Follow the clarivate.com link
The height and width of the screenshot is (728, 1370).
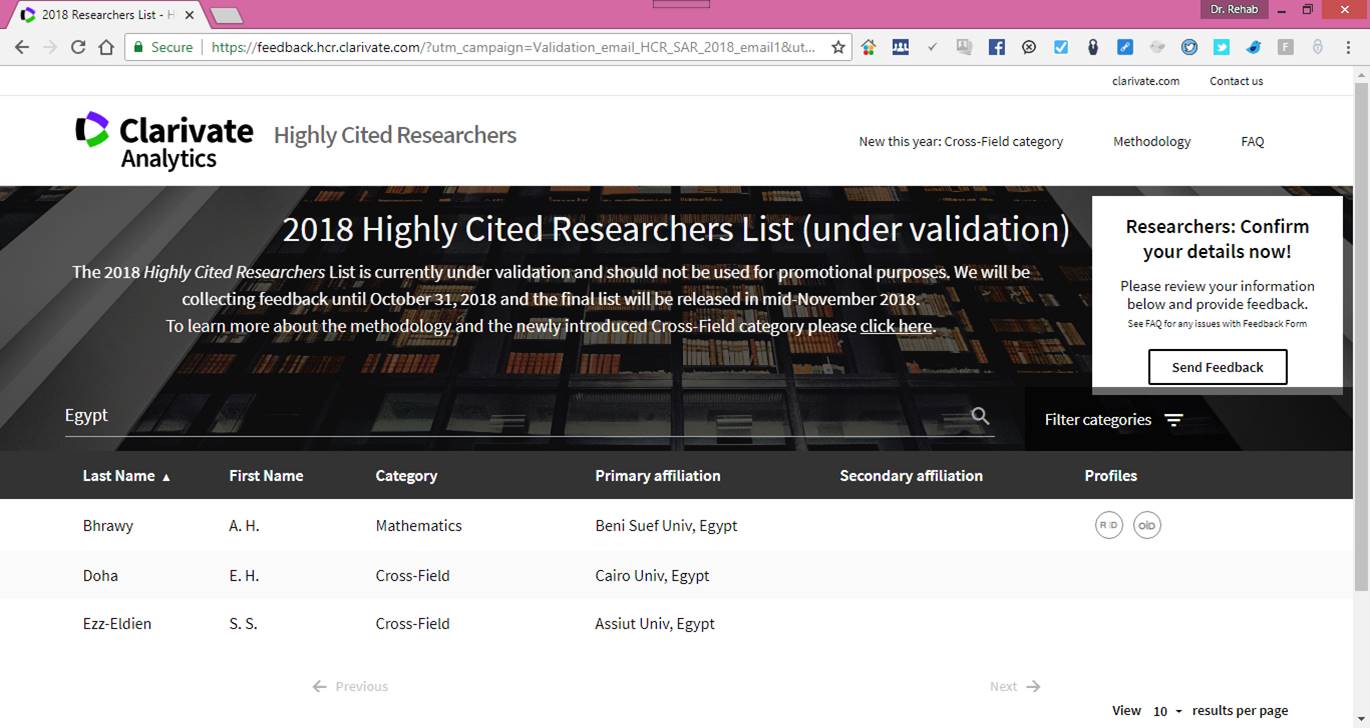point(1146,81)
